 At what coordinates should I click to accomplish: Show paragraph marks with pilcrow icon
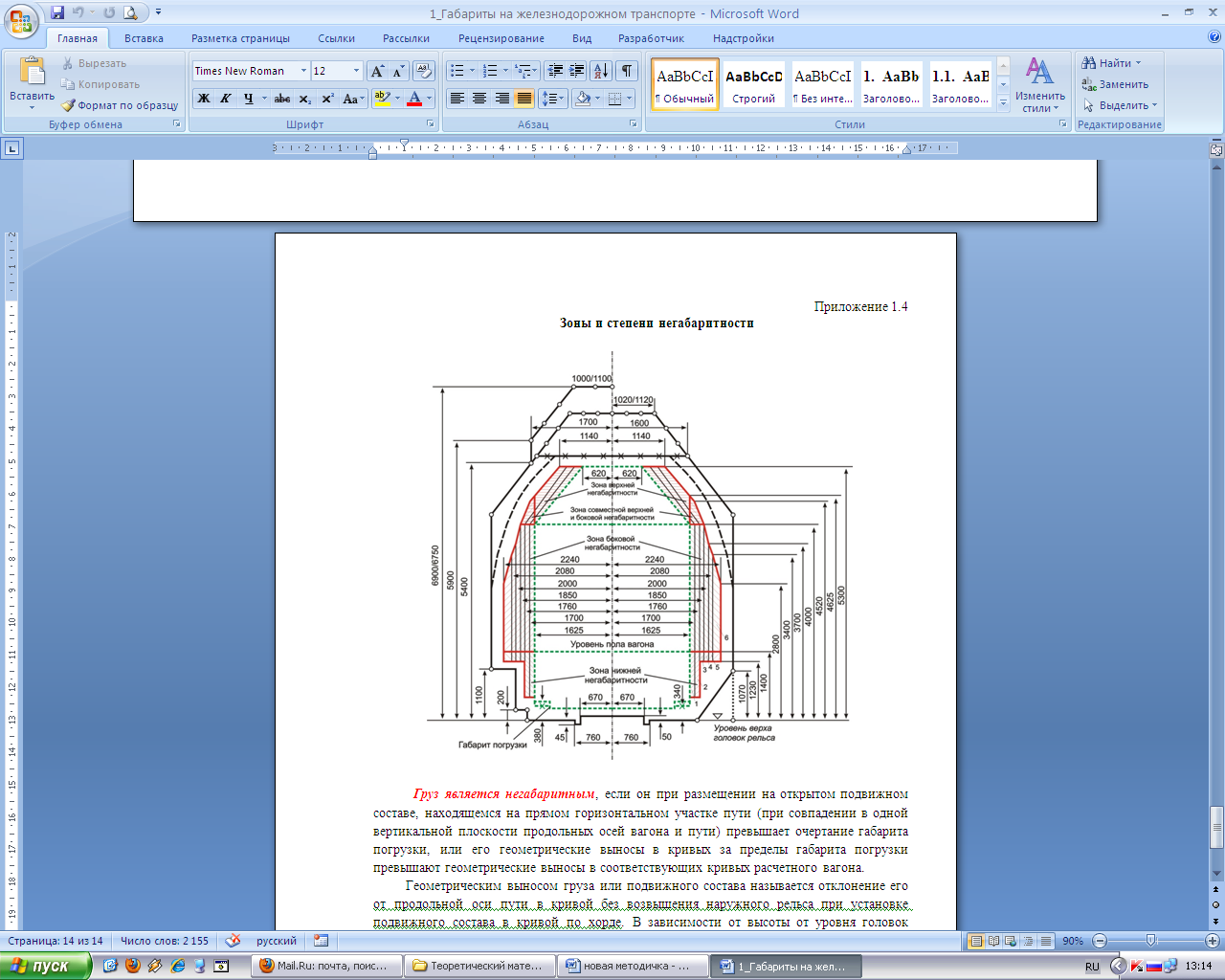click(x=626, y=71)
